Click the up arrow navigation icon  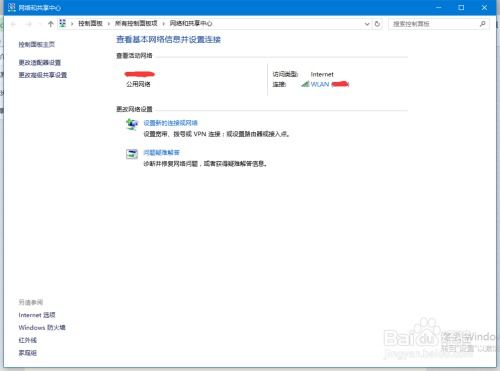51,24
